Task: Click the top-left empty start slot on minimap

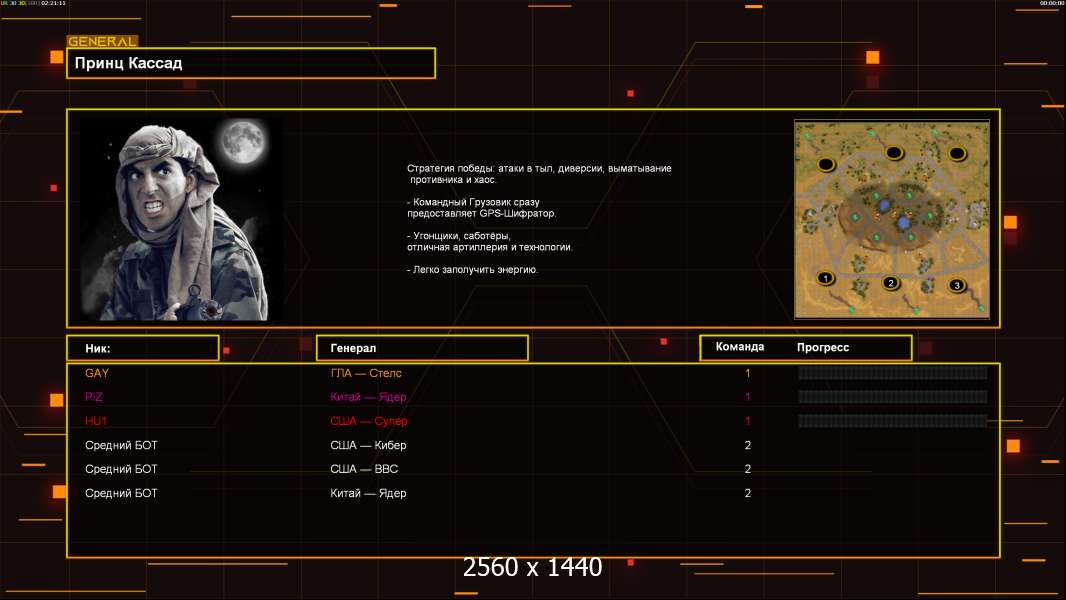Action: click(826, 163)
